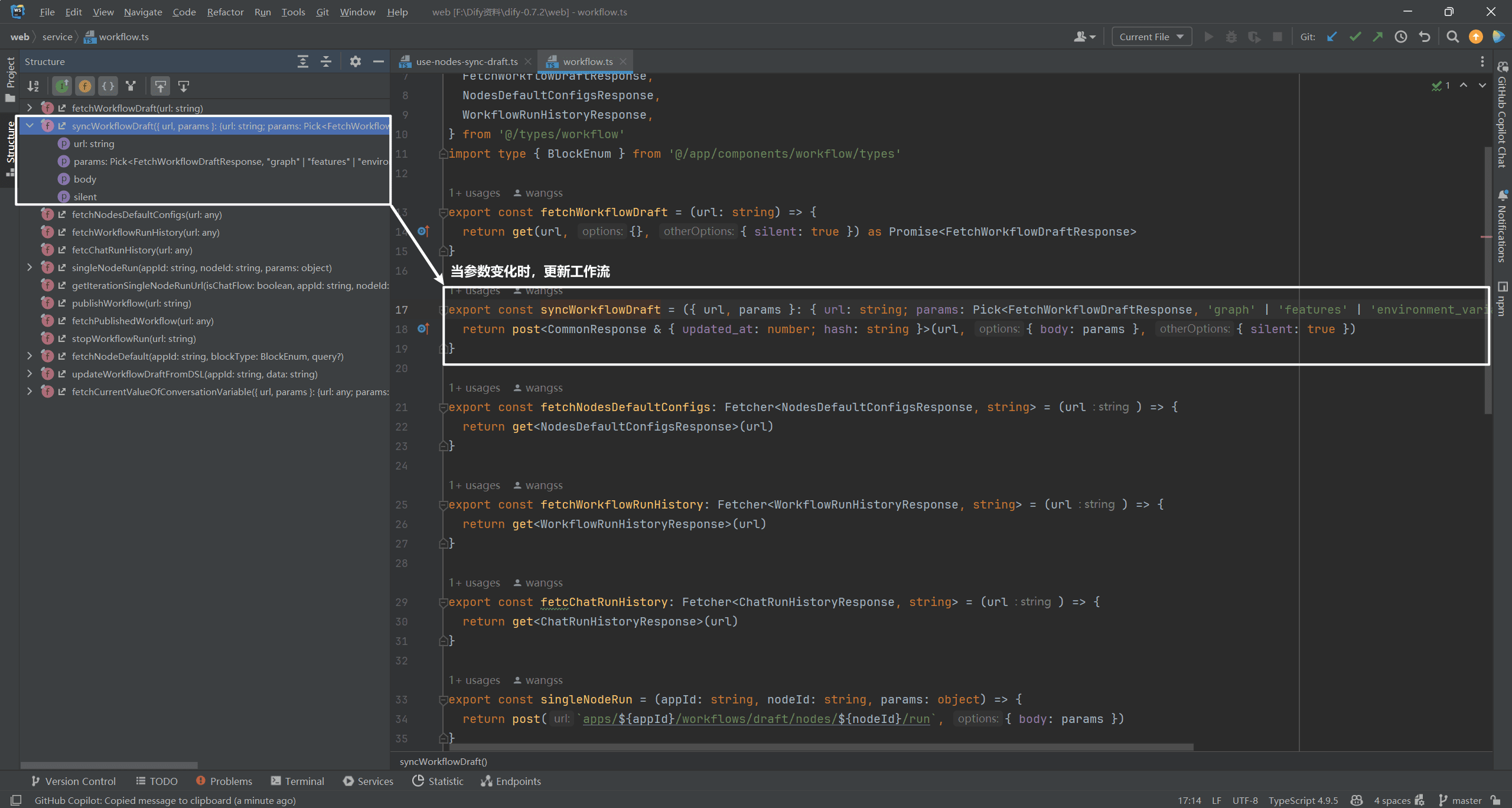Click the Git Push arrow icon
The width and height of the screenshot is (1512, 808).
click(1378, 37)
